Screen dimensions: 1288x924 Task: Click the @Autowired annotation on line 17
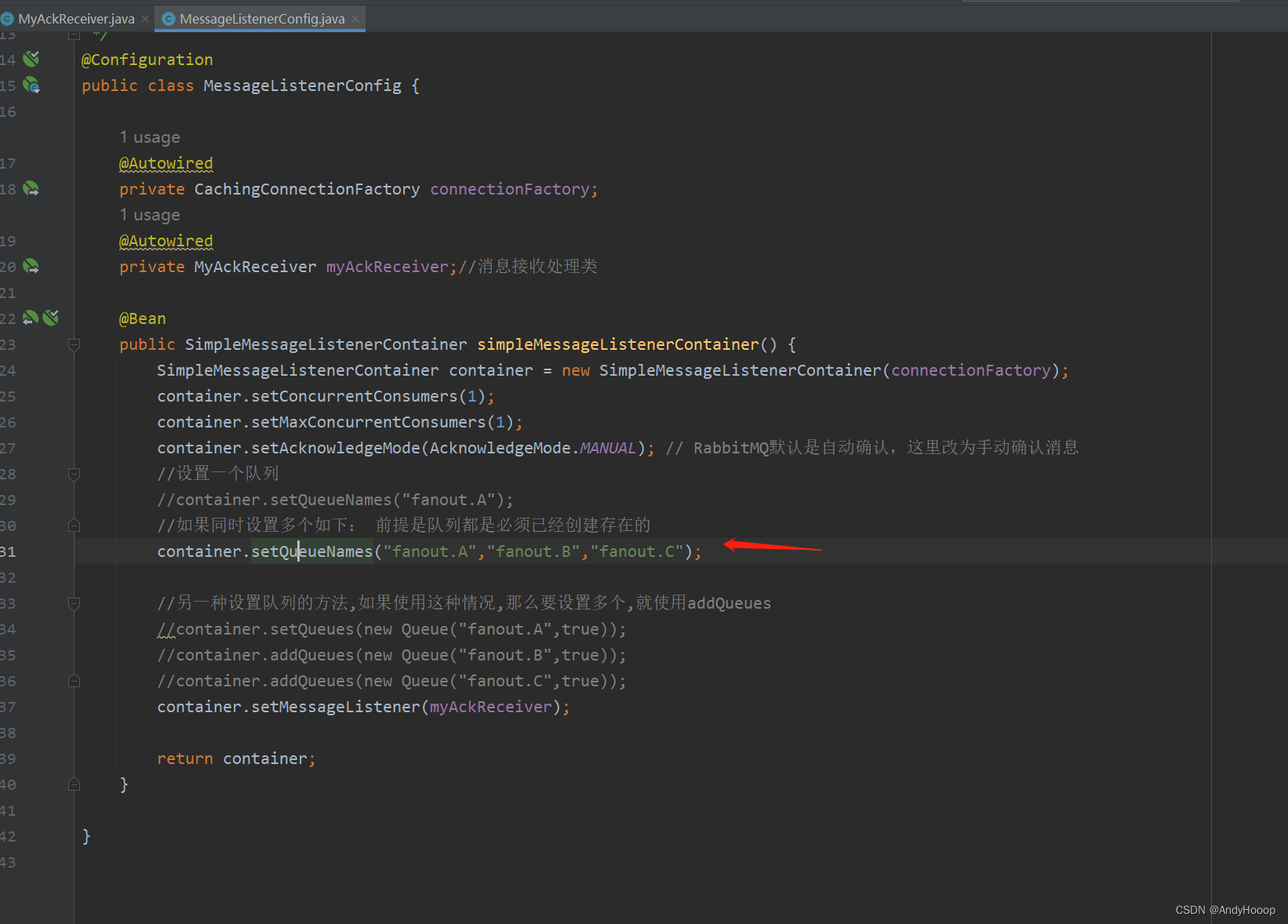(x=166, y=163)
